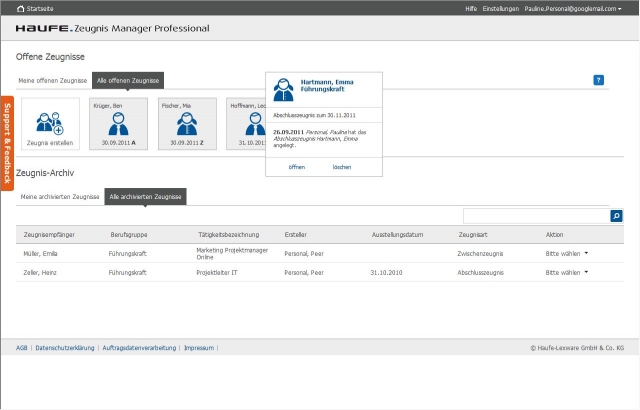Expand Bitte wählen dropdown for Zeller, Heinz
The image size is (640, 410).
[x=566, y=272]
